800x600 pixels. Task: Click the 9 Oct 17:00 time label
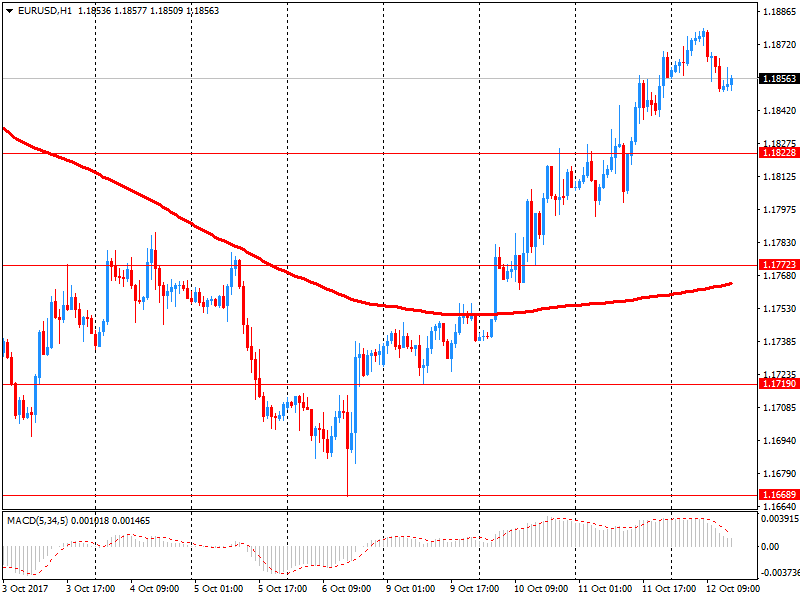coord(474,588)
